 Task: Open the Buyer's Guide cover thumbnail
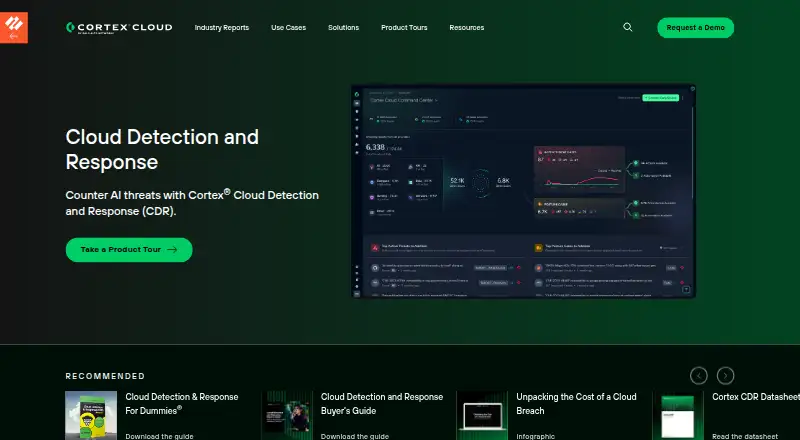point(287,415)
